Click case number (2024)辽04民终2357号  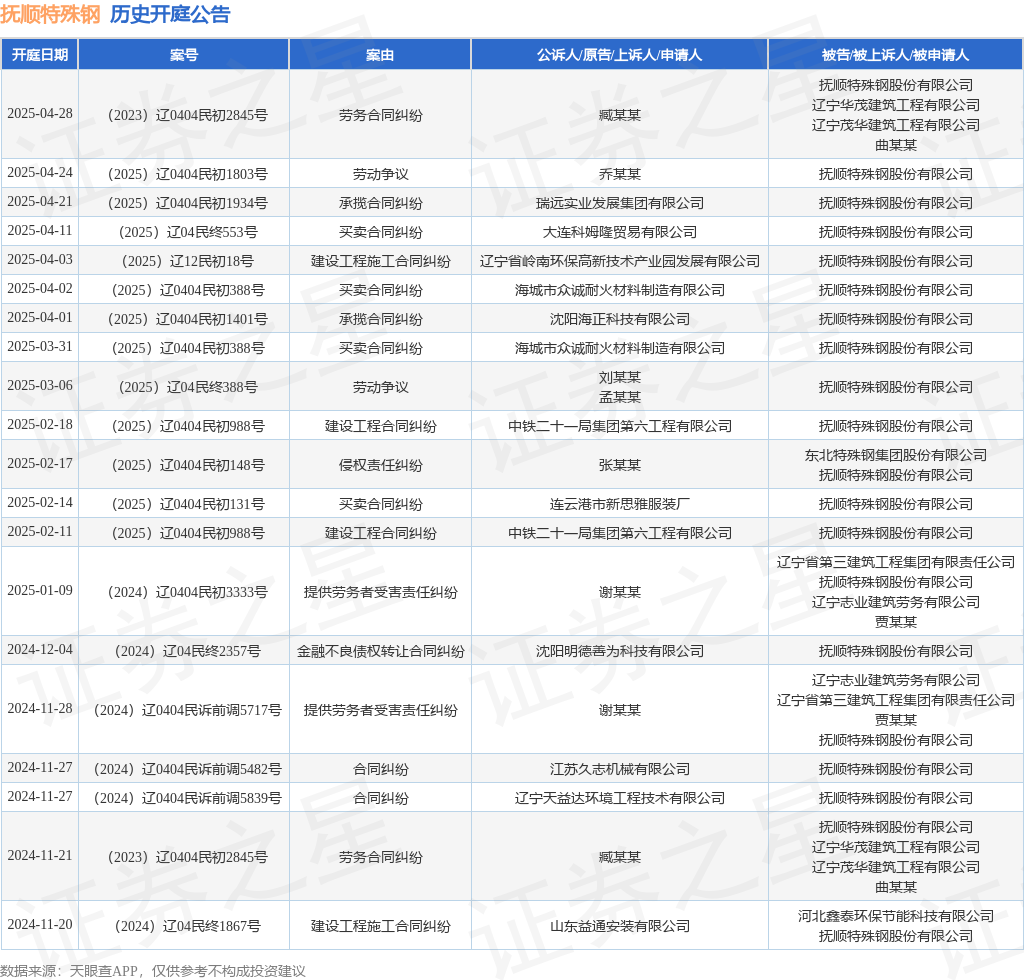coord(187,651)
